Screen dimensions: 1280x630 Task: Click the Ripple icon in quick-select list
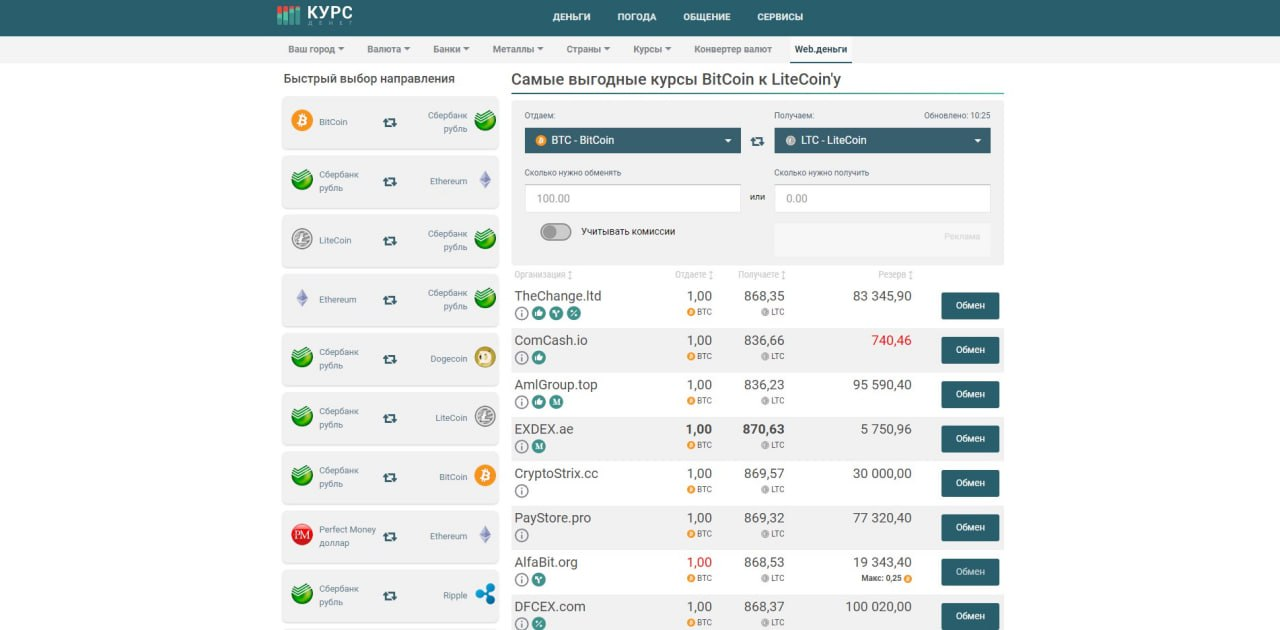click(485, 594)
